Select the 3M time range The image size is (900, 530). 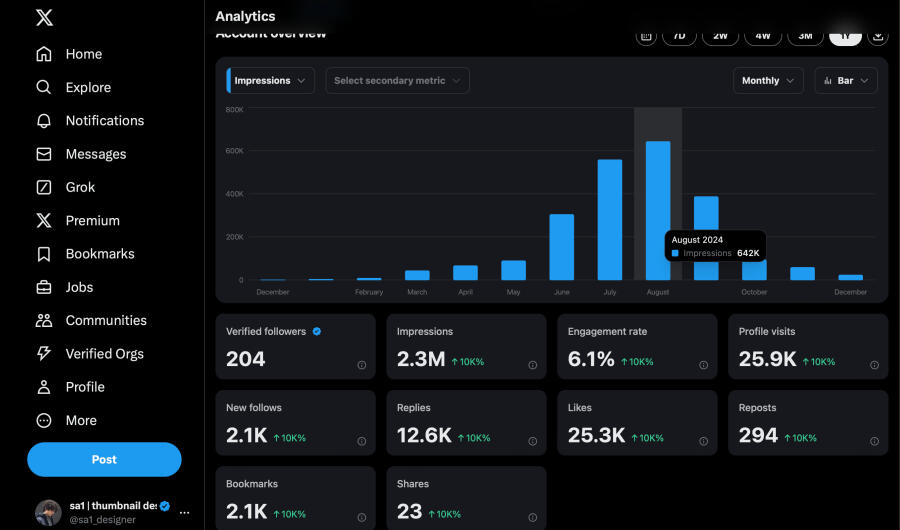coord(805,36)
